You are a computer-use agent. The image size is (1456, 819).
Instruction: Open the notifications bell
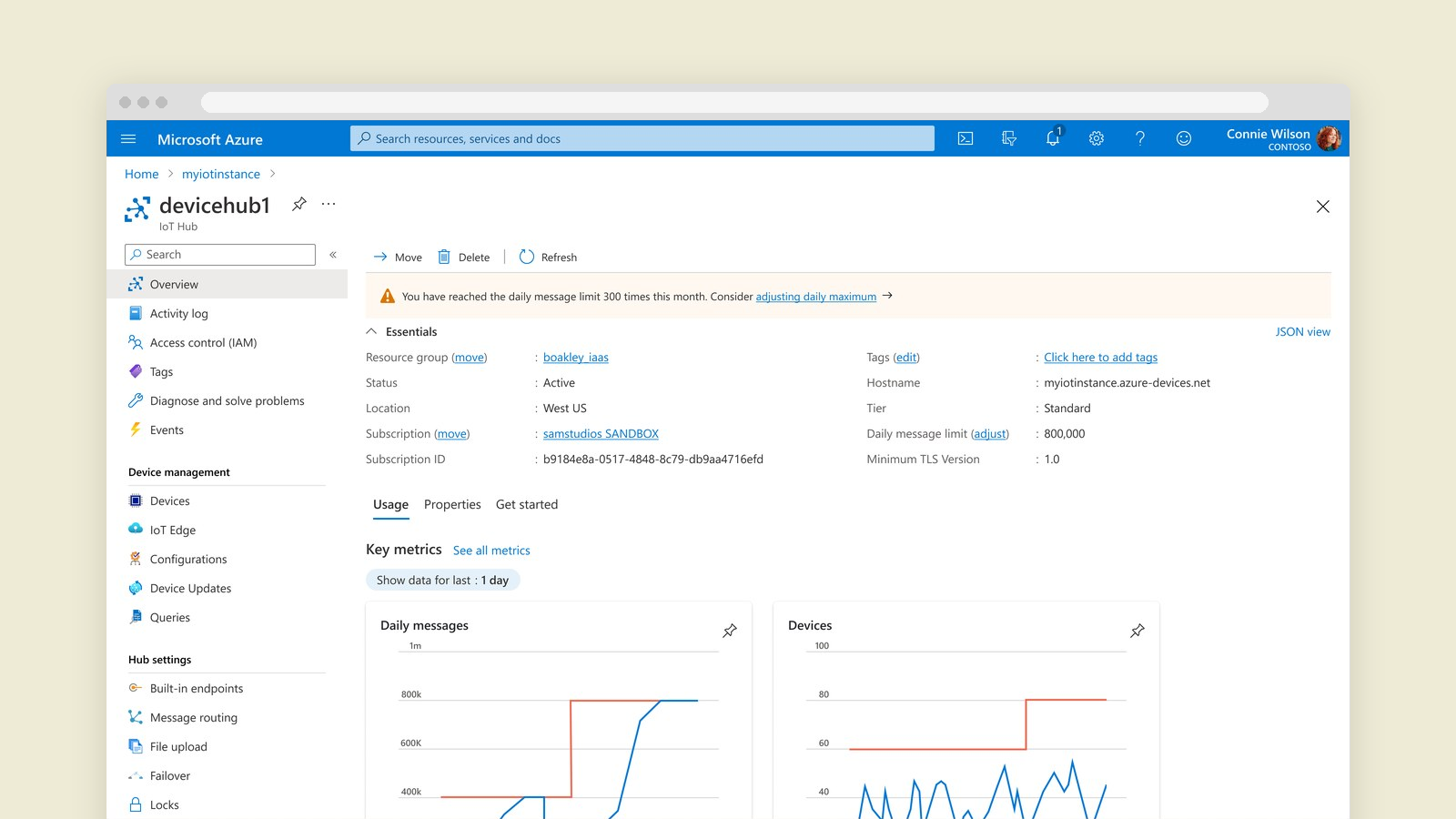[x=1053, y=137]
